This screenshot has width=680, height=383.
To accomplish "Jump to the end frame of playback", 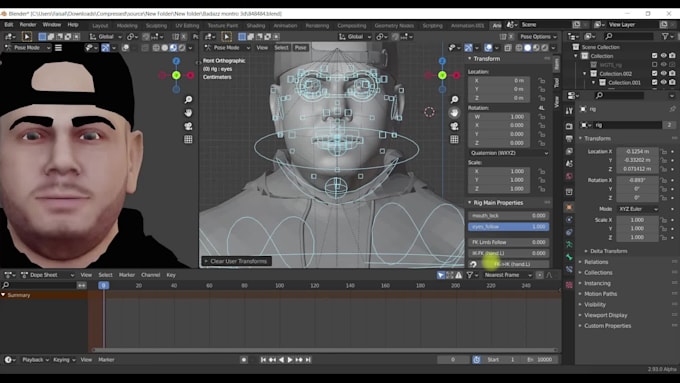I will pos(308,360).
